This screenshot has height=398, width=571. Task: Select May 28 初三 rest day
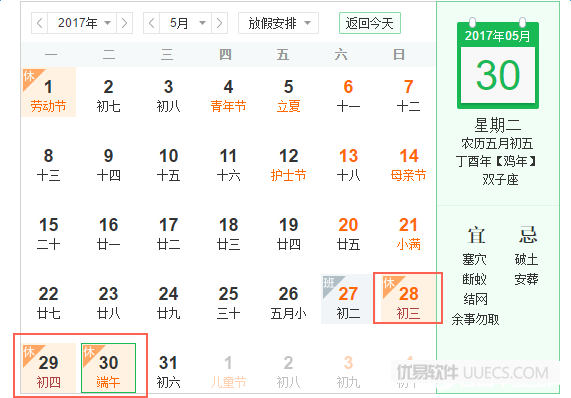coord(408,299)
